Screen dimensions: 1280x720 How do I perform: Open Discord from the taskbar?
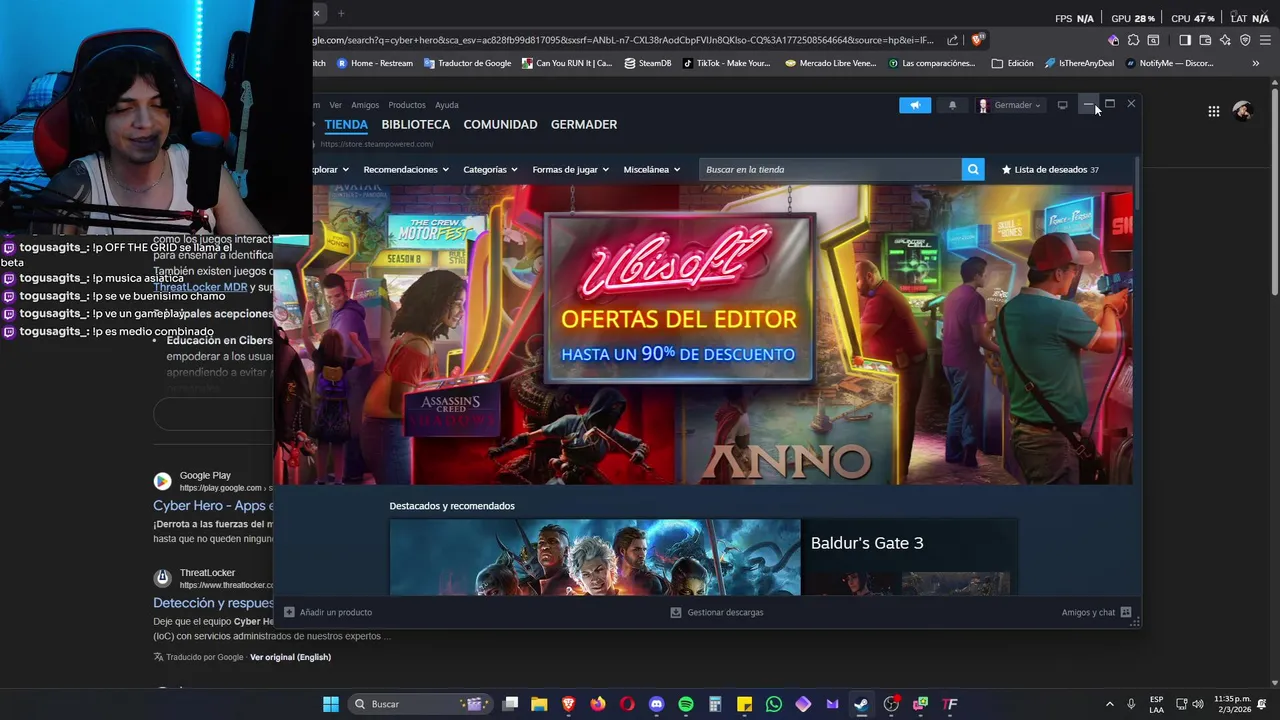click(x=656, y=704)
